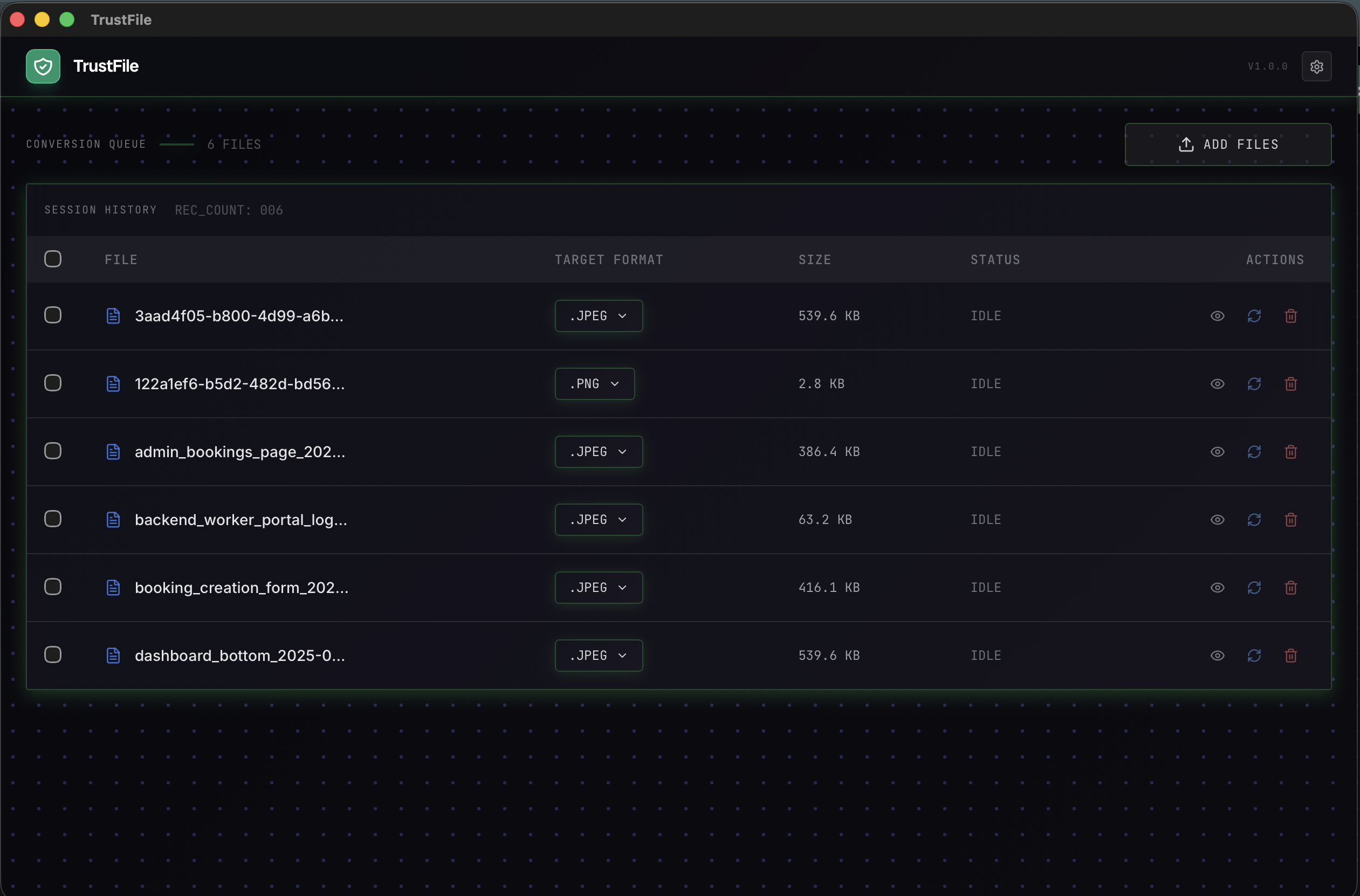Image resolution: width=1360 pixels, height=896 pixels.
Task: Refresh conversion for backend_worker_portal_log
Action: click(x=1254, y=519)
